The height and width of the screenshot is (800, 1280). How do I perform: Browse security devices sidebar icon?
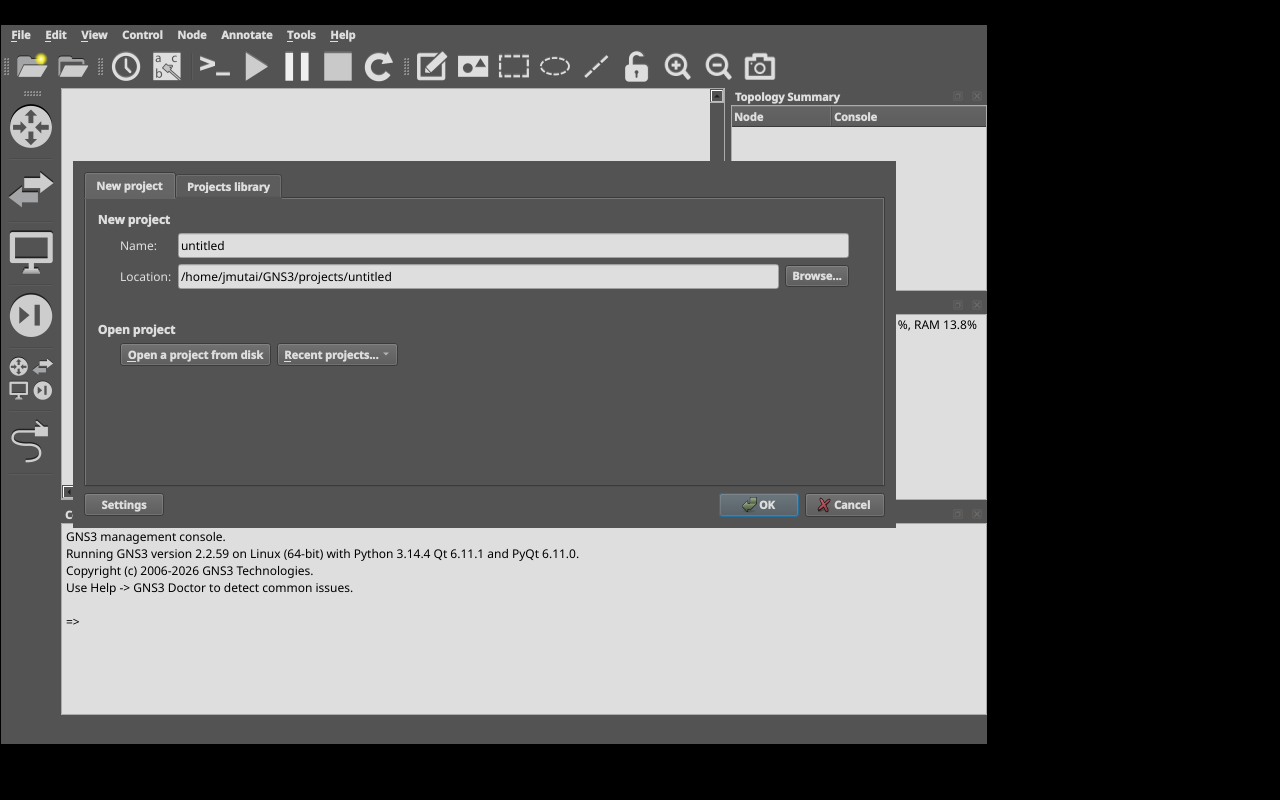pyautogui.click(x=31, y=316)
